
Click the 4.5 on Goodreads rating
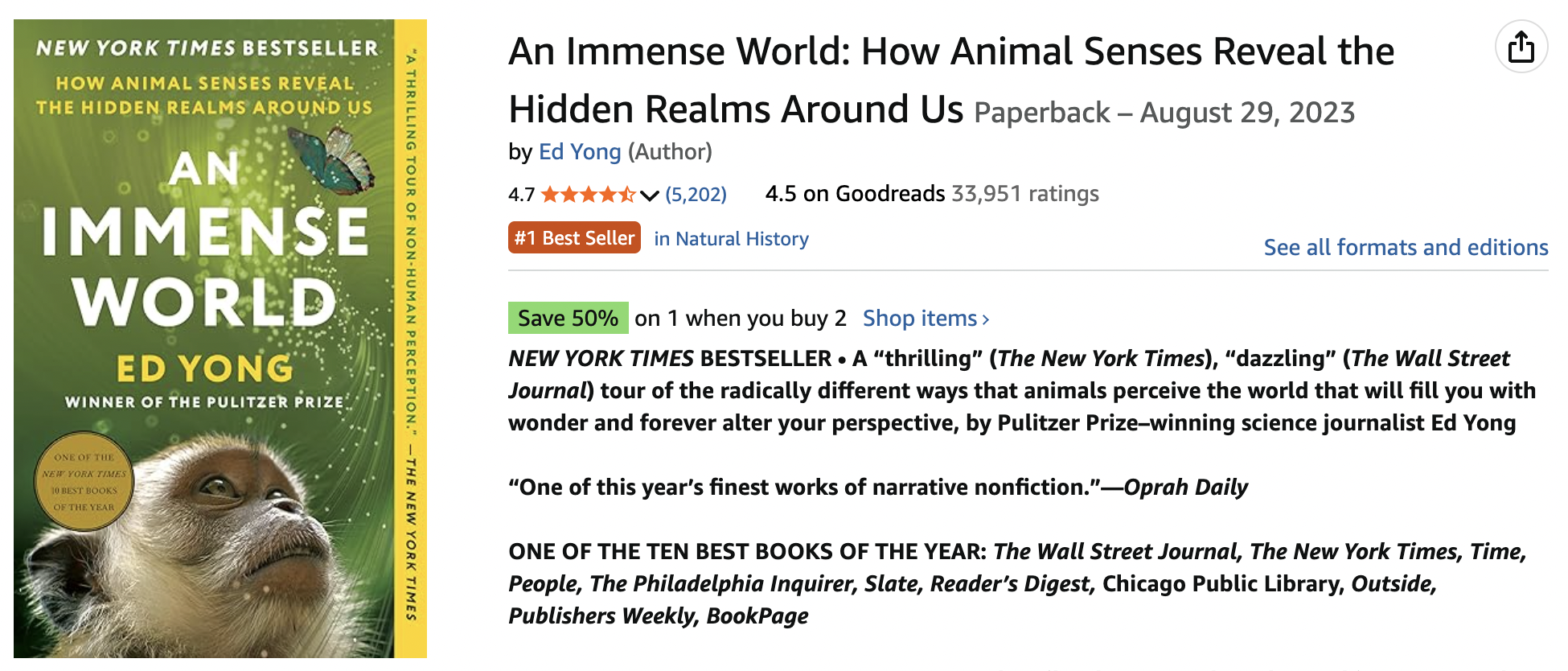[x=855, y=194]
